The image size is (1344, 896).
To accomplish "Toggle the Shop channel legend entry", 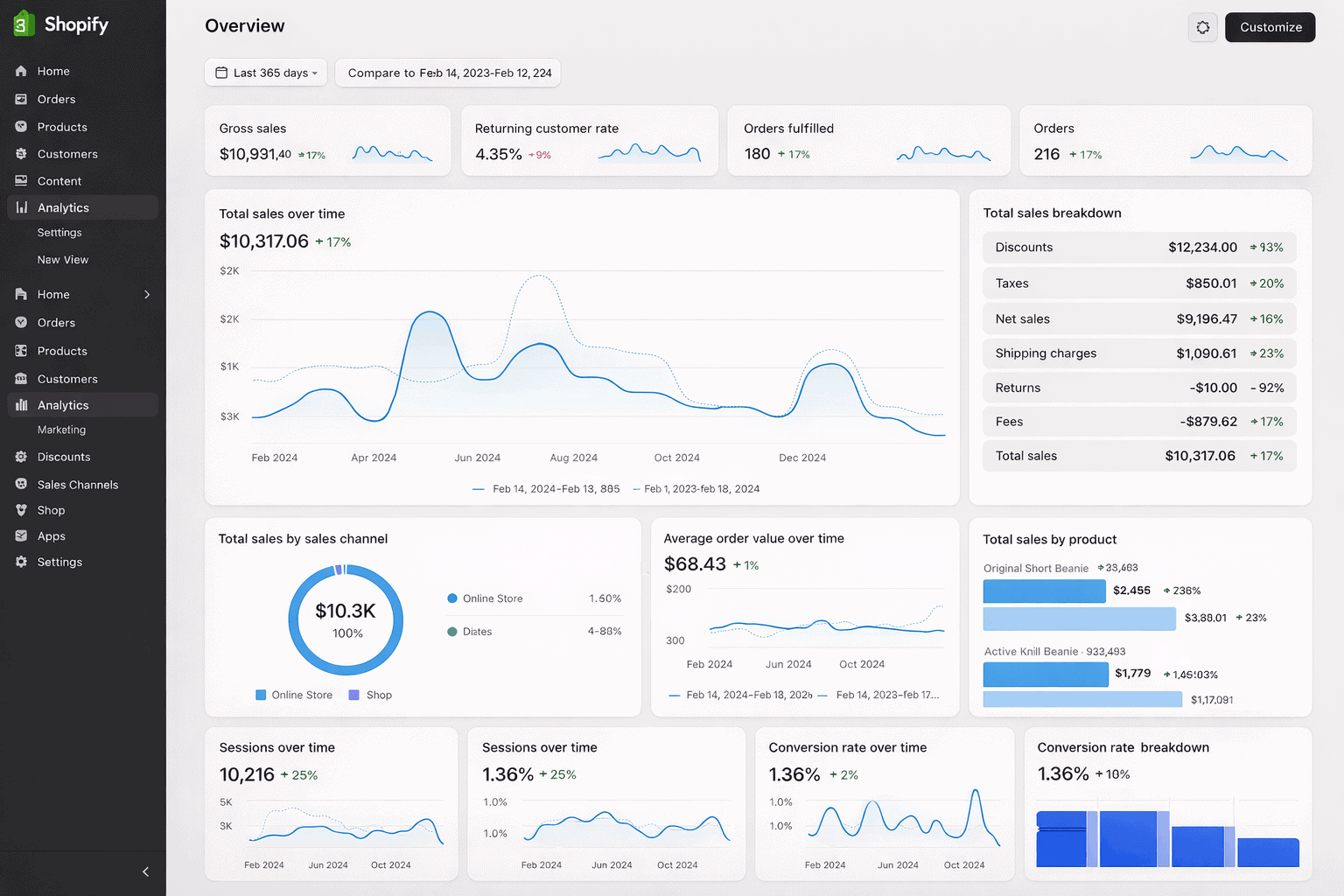I will [x=370, y=695].
